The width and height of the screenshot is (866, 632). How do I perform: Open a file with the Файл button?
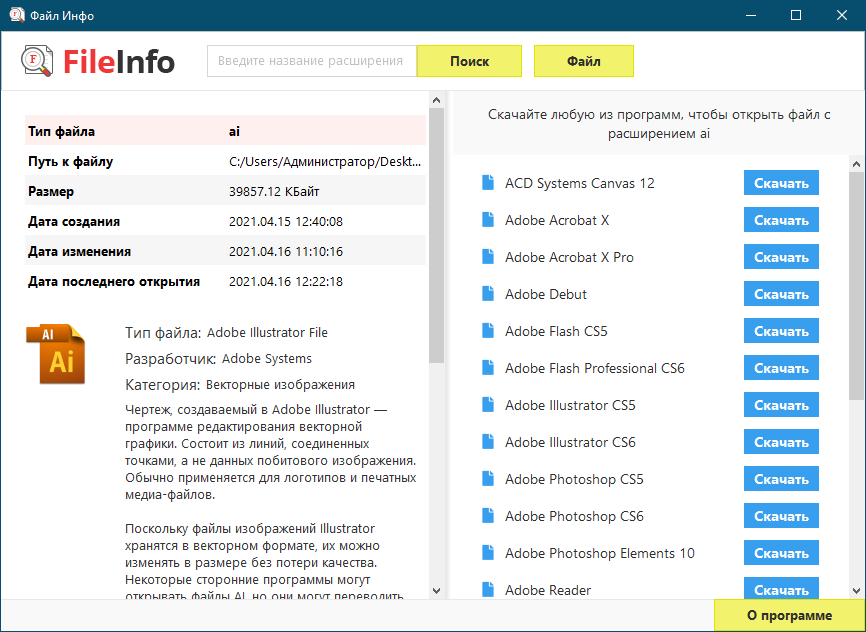tap(584, 61)
